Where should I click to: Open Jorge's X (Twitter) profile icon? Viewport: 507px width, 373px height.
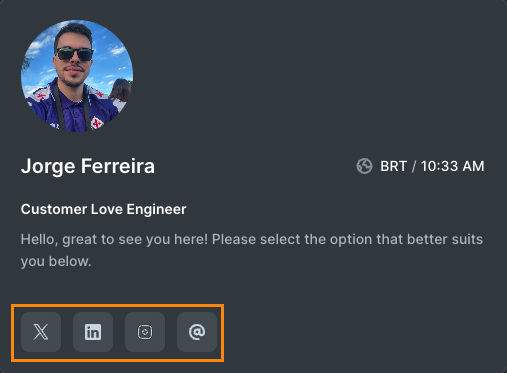click(x=41, y=332)
